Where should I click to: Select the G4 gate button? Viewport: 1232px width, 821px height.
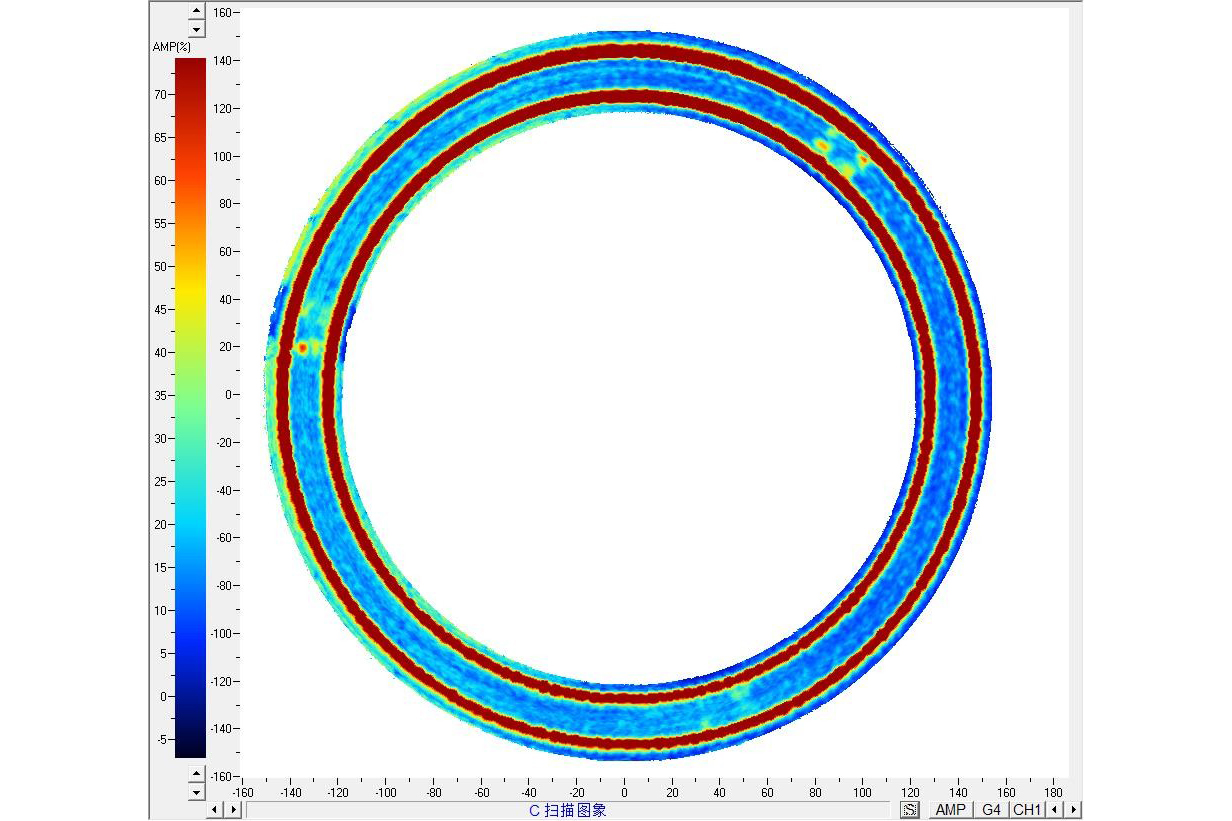(990, 809)
